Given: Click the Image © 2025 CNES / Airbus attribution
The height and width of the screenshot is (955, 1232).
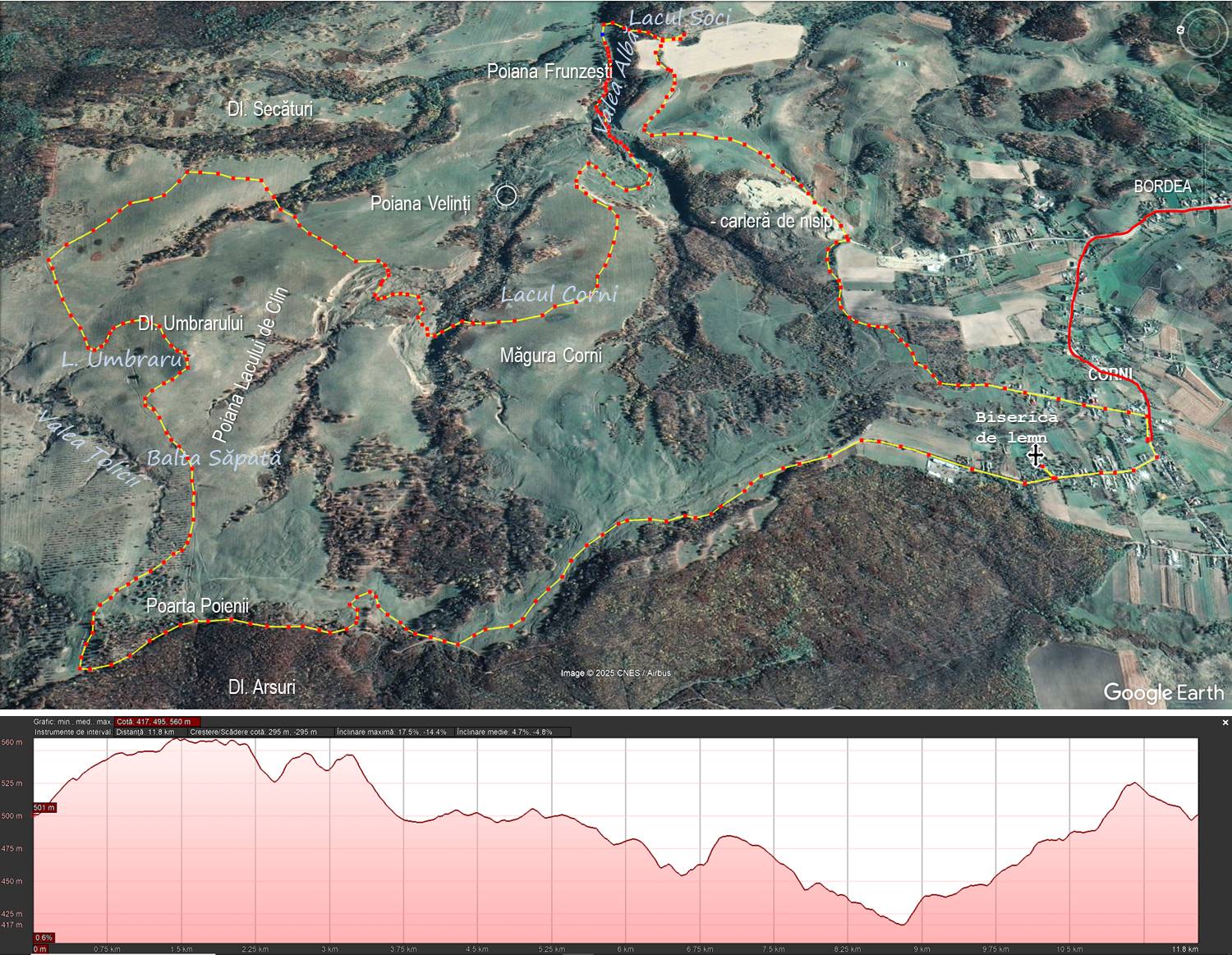Looking at the screenshot, I should click(x=615, y=673).
